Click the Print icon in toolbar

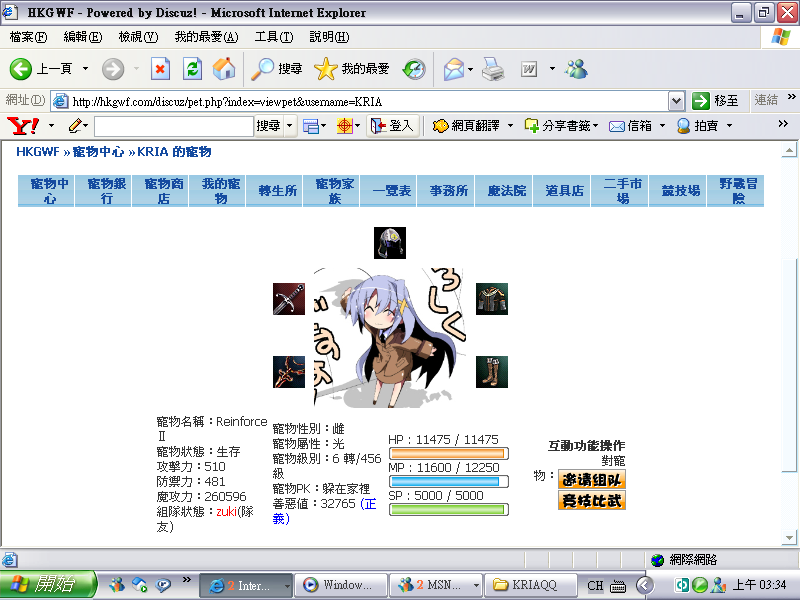[x=492, y=69]
